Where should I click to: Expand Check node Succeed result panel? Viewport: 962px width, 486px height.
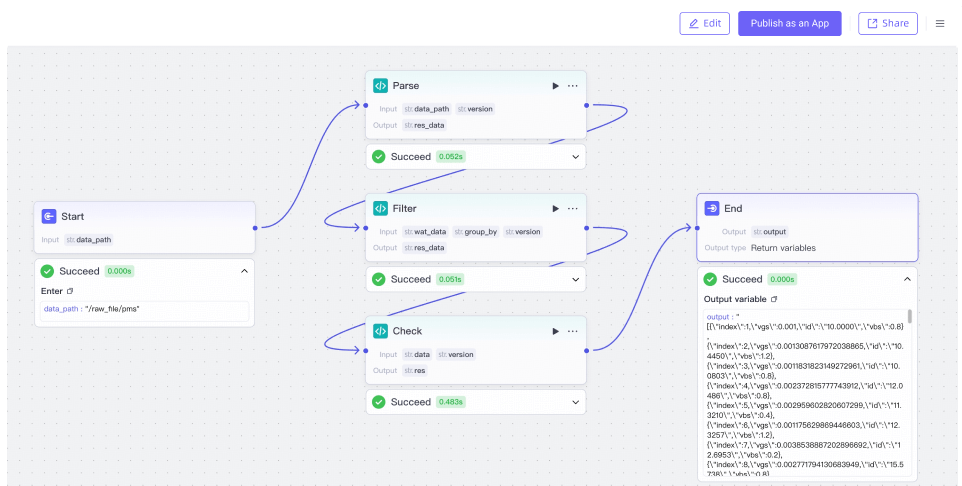coord(575,402)
